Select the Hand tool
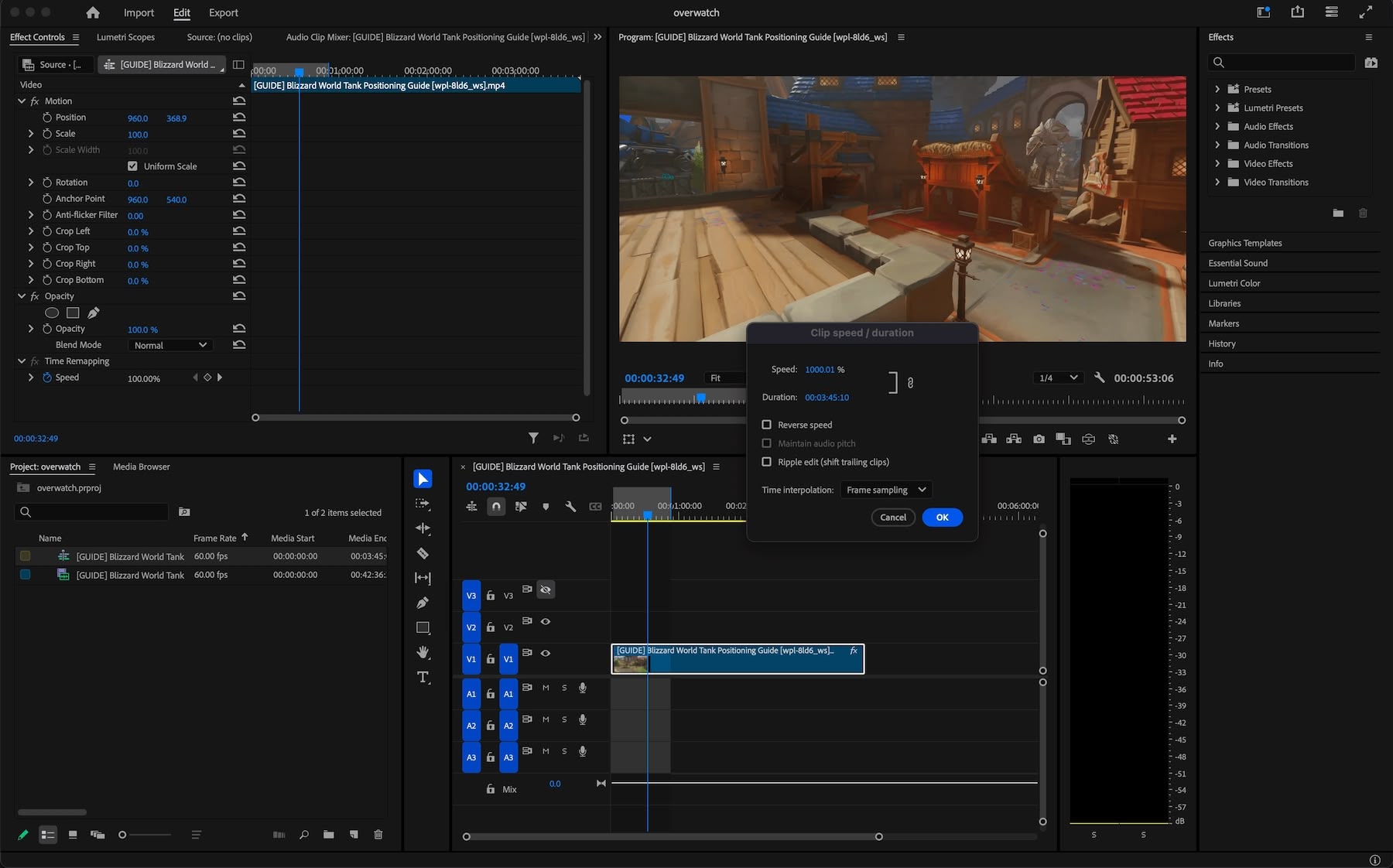 click(x=423, y=652)
